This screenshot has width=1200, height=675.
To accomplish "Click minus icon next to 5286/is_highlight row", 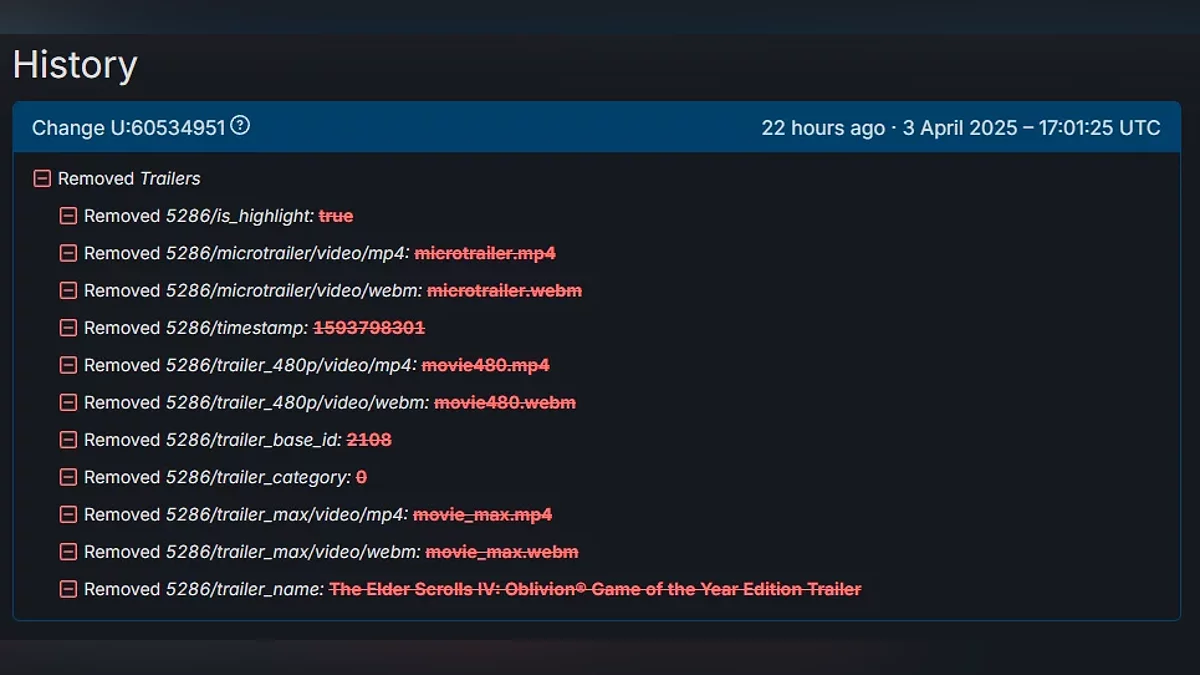I will coord(68,216).
